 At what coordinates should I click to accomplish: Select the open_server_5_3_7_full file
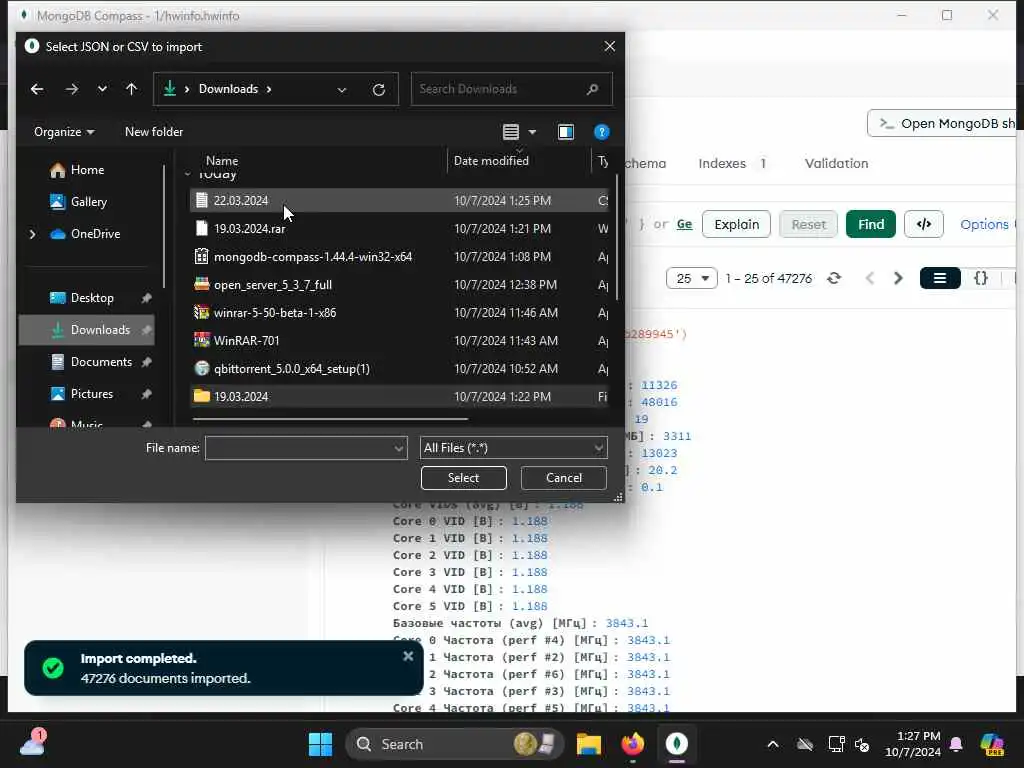pos(399,285)
